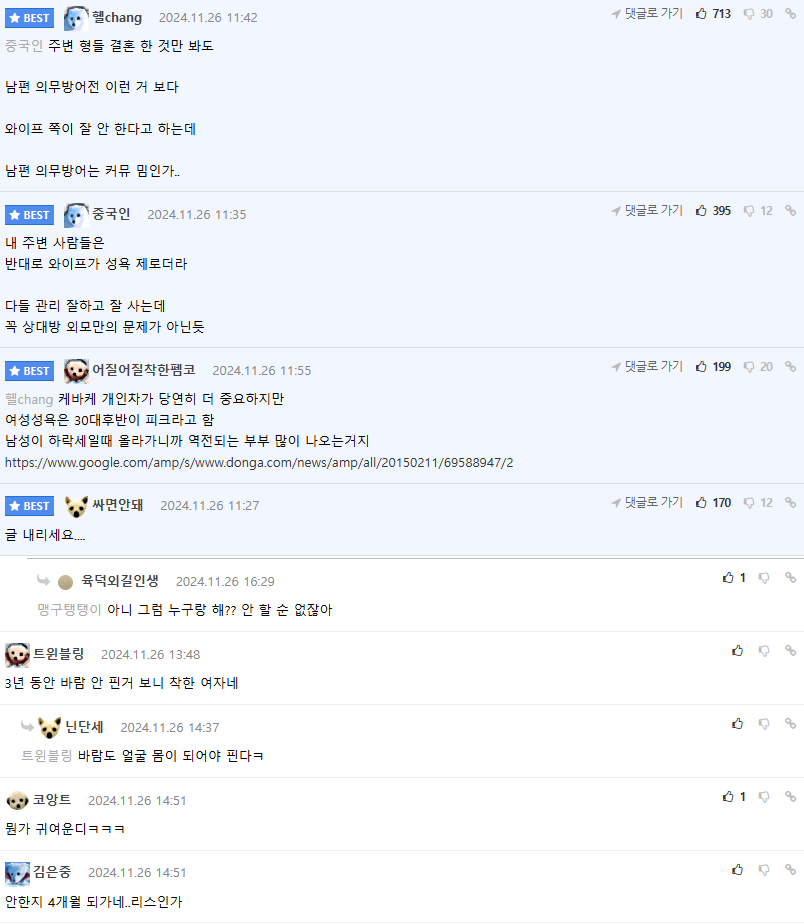Downvote 김은중's comment
This screenshot has height=924, width=804.
pos(763,870)
